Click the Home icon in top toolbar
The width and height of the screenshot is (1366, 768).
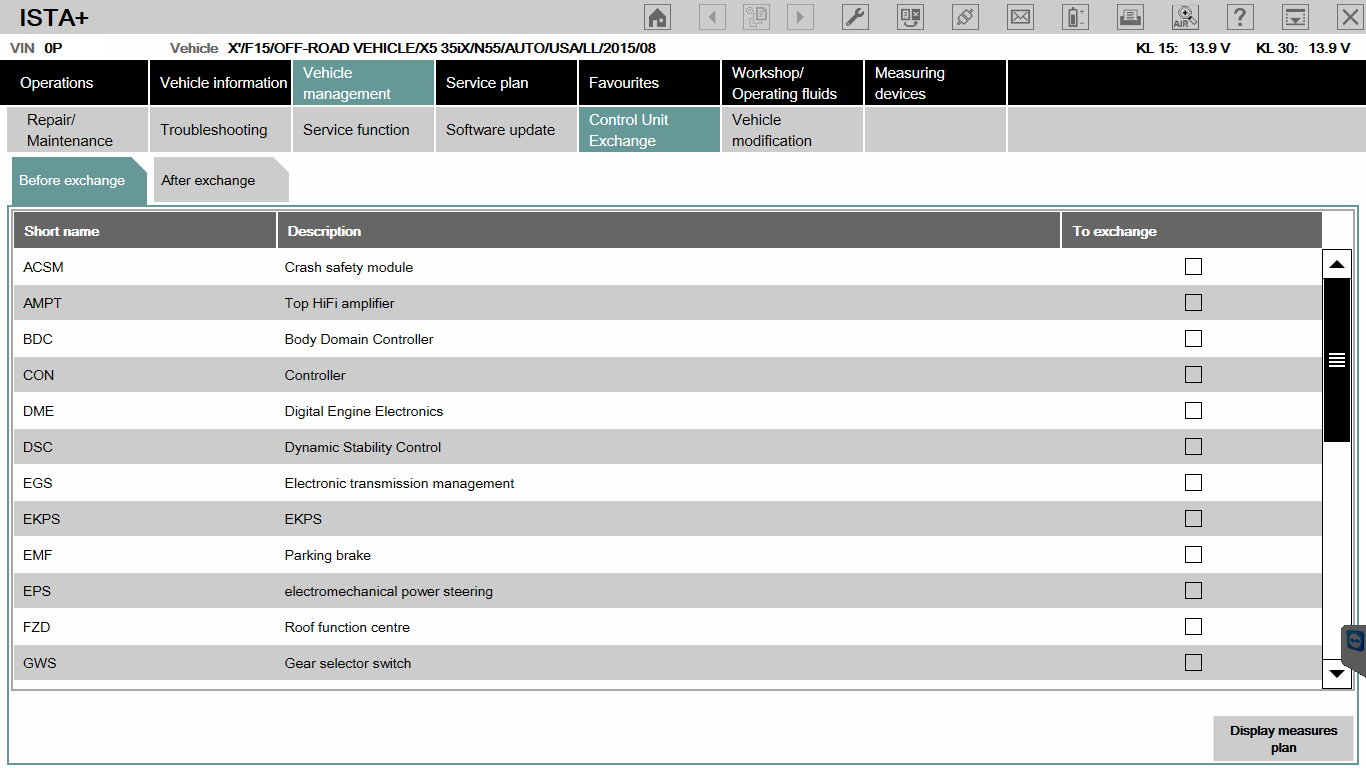click(x=657, y=17)
